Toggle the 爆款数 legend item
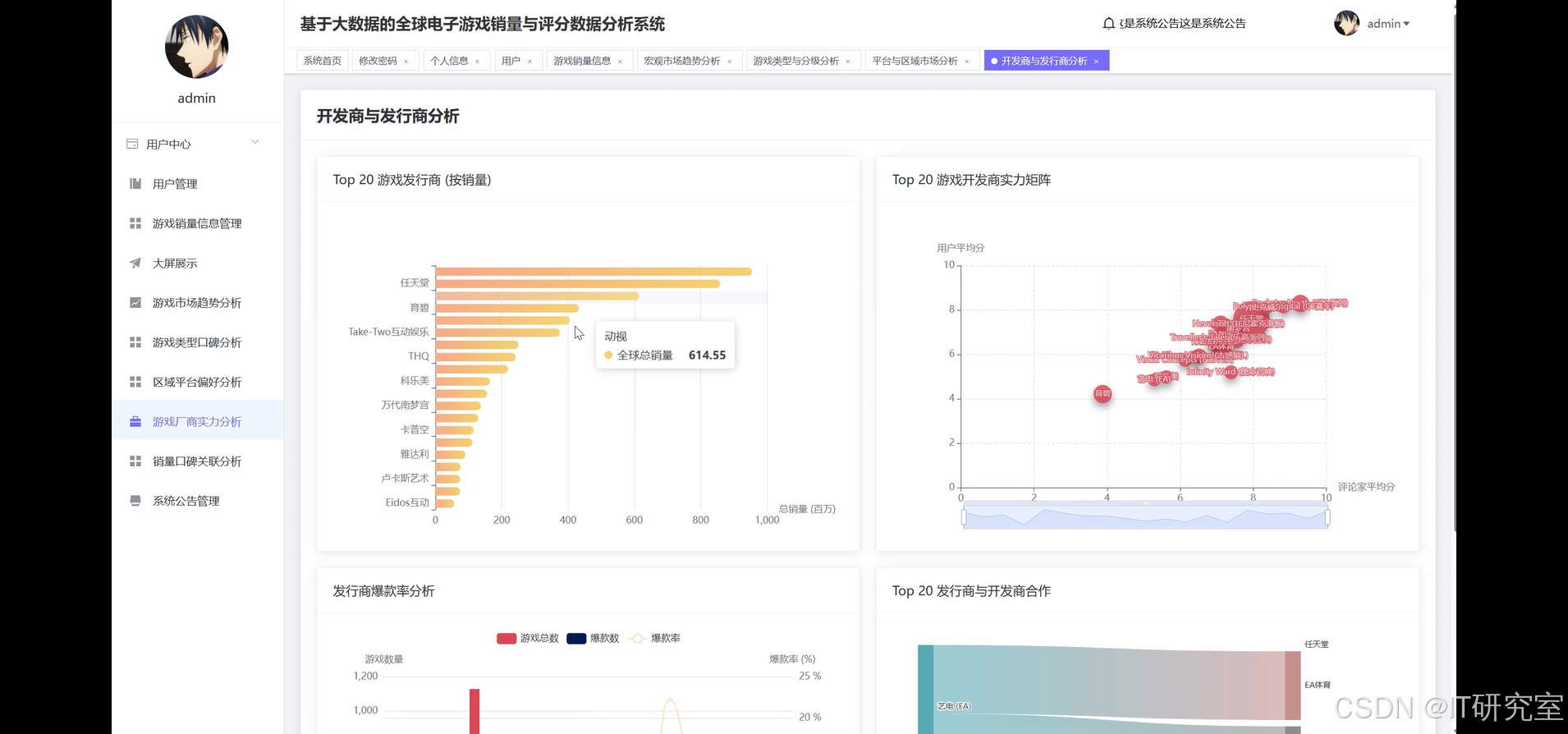 pyautogui.click(x=593, y=638)
